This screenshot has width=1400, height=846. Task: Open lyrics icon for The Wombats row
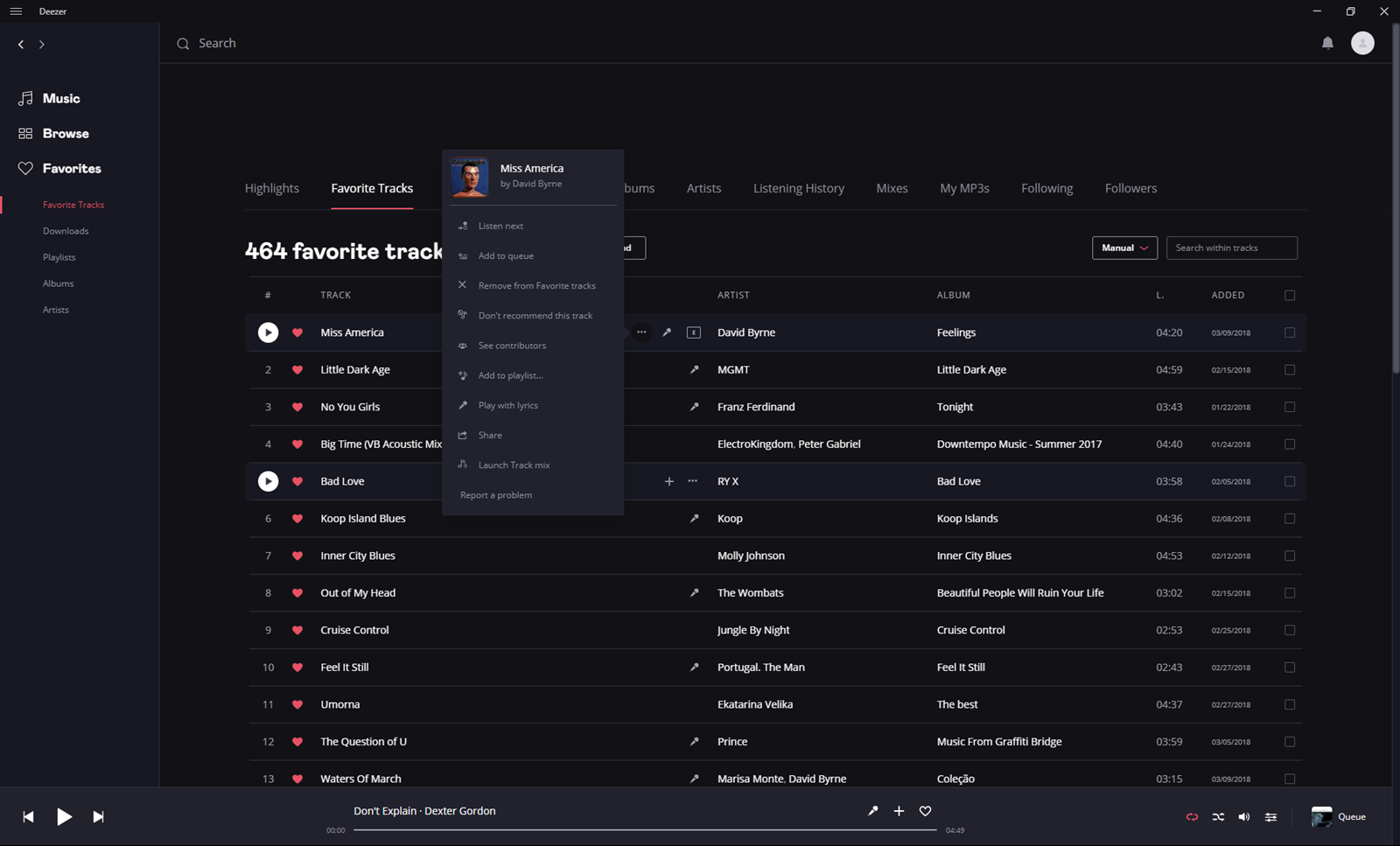[694, 593]
